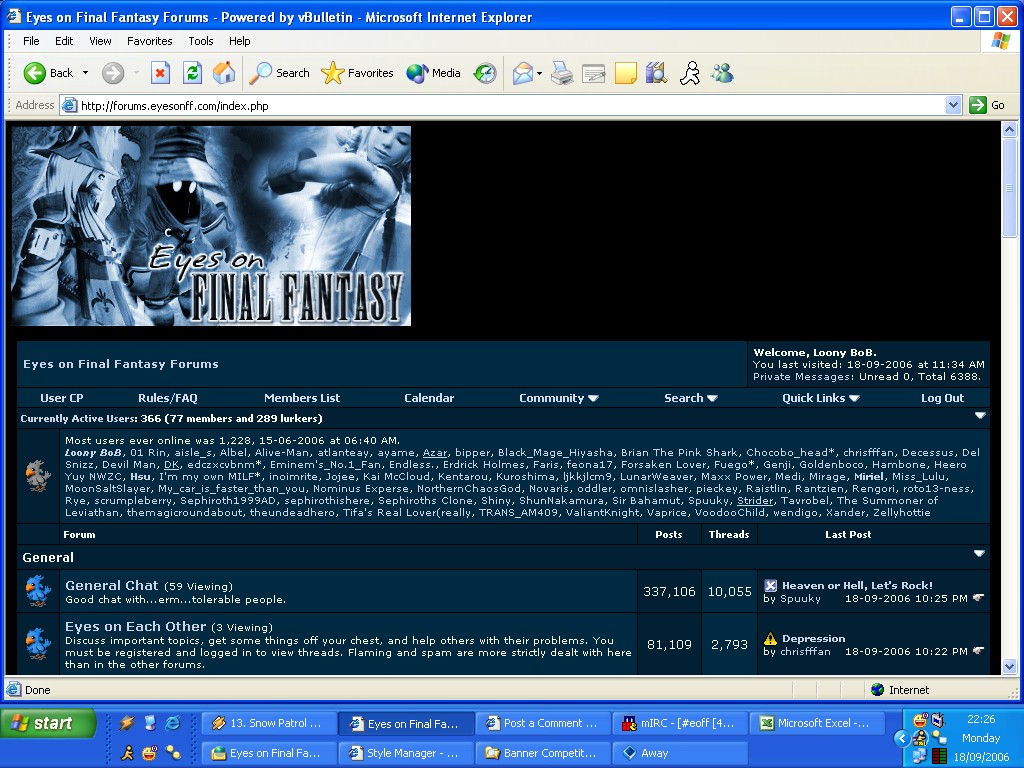This screenshot has width=1024, height=768.
Task: Expand the Community dropdown menu
Action: [558, 398]
